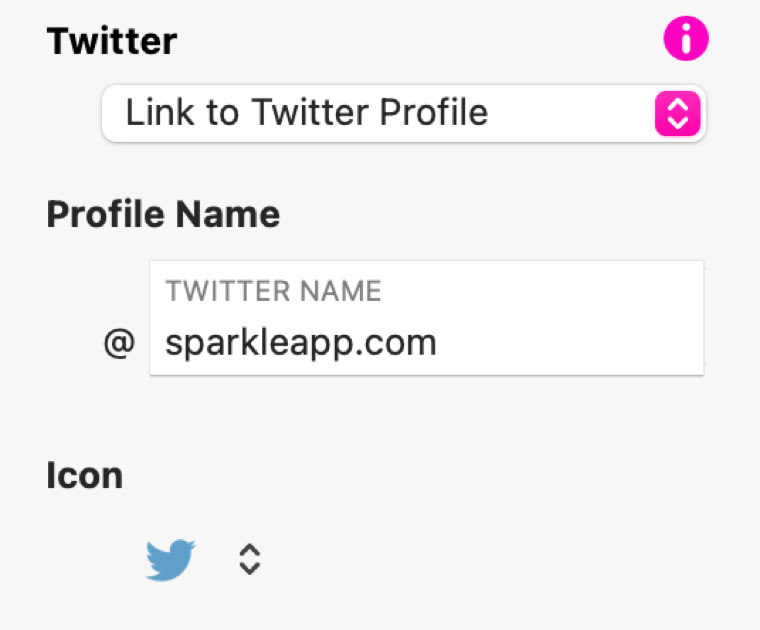Click the up arrow in the pink dropdown button
This screenshot has height=630, width=760.
click(677, 104)
